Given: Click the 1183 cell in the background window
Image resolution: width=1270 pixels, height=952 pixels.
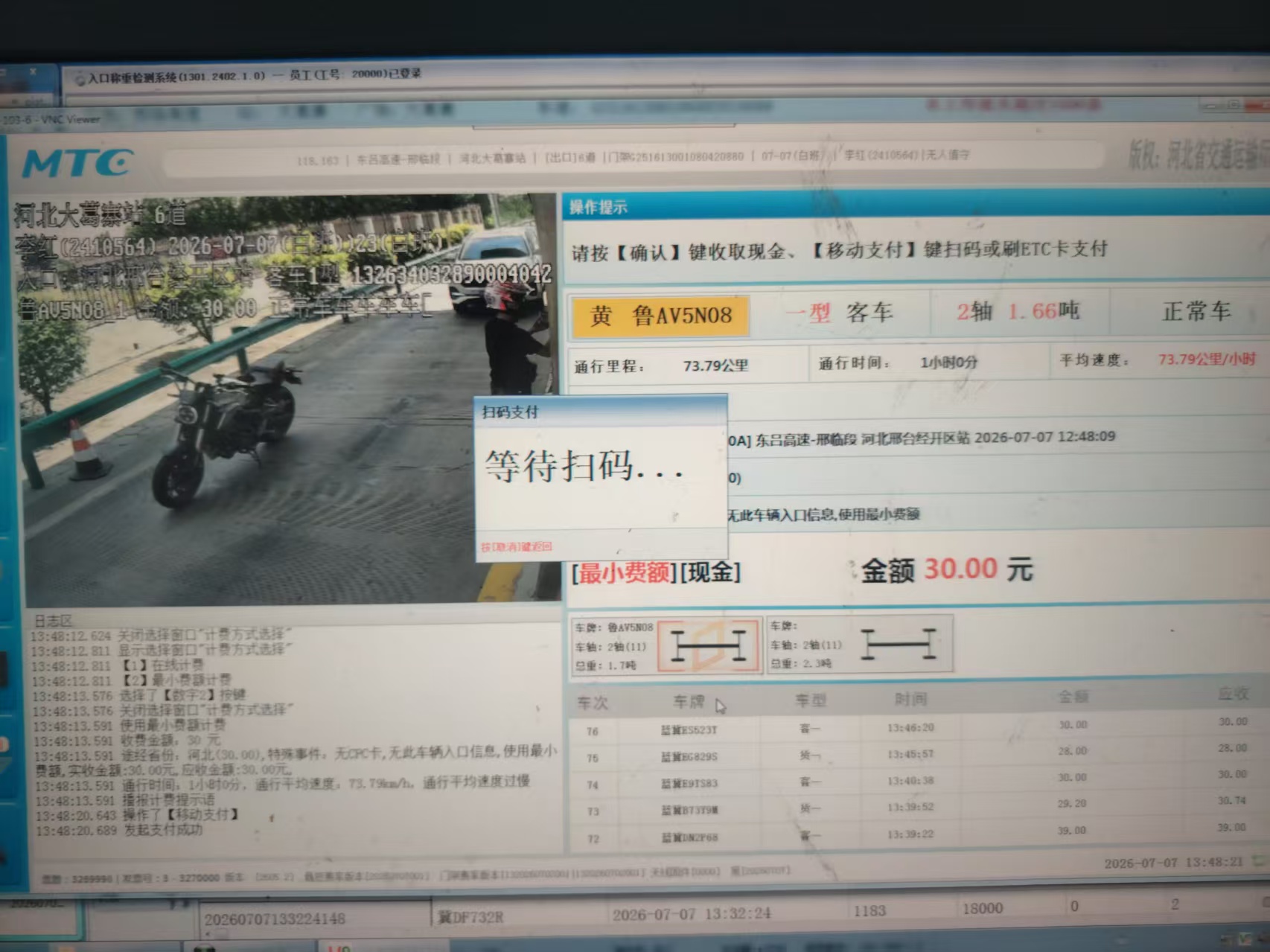Looking at the screenshot, I should coord(869,910).
